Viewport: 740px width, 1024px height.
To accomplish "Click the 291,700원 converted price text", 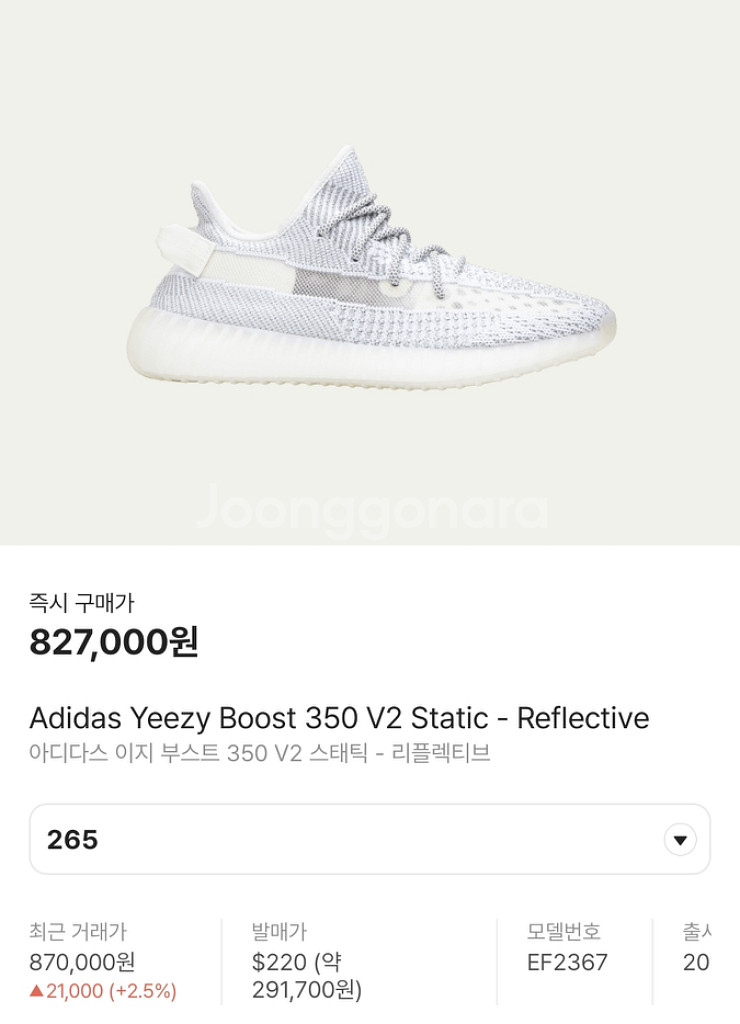I will point(306,991).
